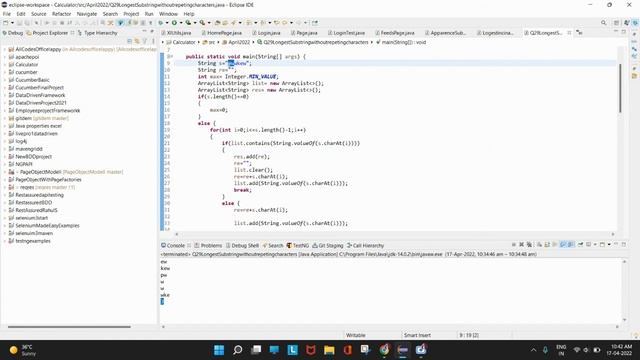Viewport: 640px width, 360px height.
Task: Open the LoginTest.java editor tab
Action: (x=346, y=33)
